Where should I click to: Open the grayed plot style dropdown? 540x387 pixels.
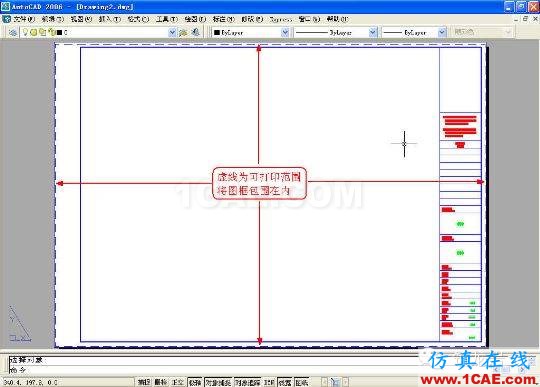(x=508, y=32)
